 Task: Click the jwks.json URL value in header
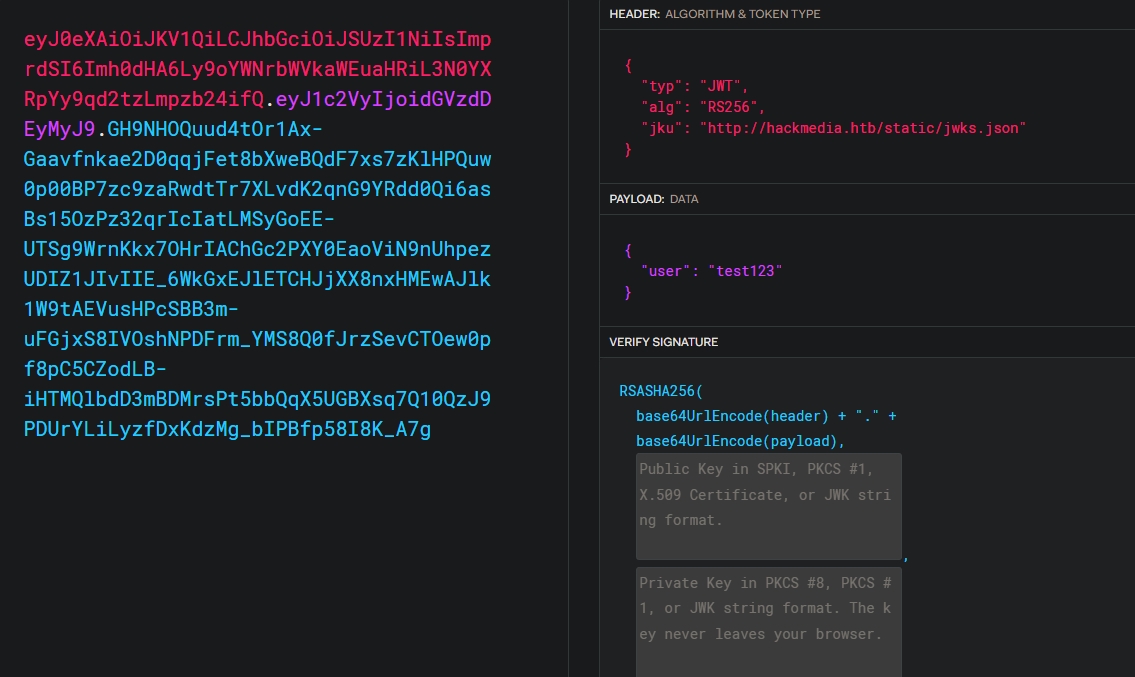pos(863,128)
